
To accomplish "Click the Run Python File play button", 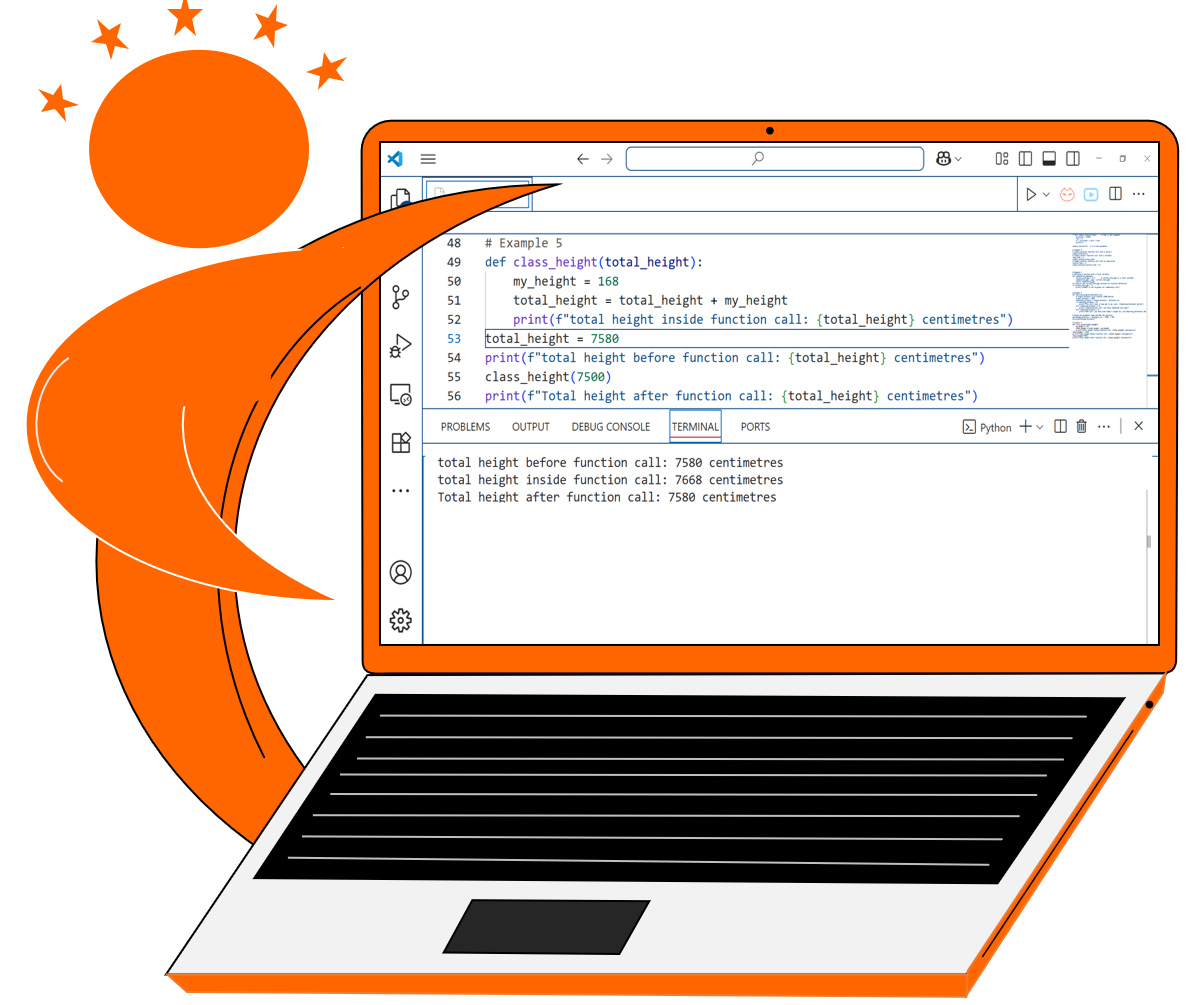I will click(1030, 195).
